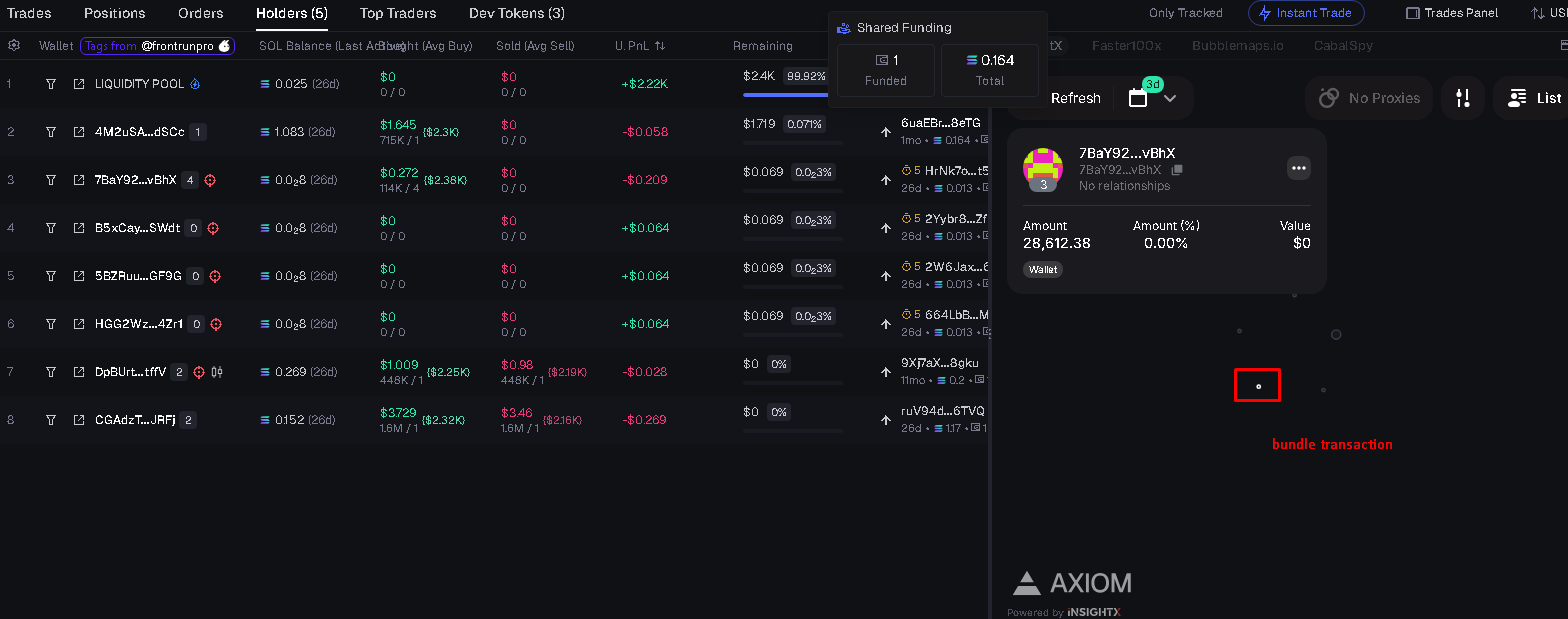The image size is (1568, 619).
Task: Click the red target icon beside 7BaY92...vBhX
Action: 211,180
